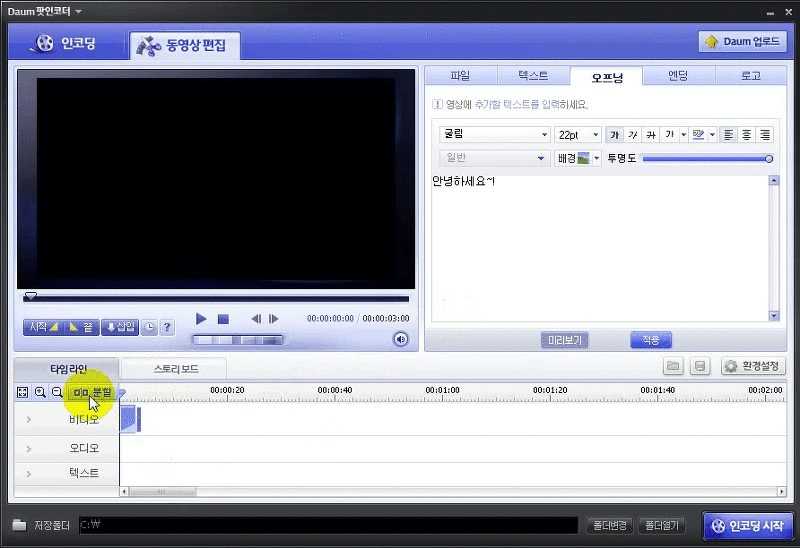Zoom in on the timeline
Viewport: 800px width, 548px height.
point(40,392)
